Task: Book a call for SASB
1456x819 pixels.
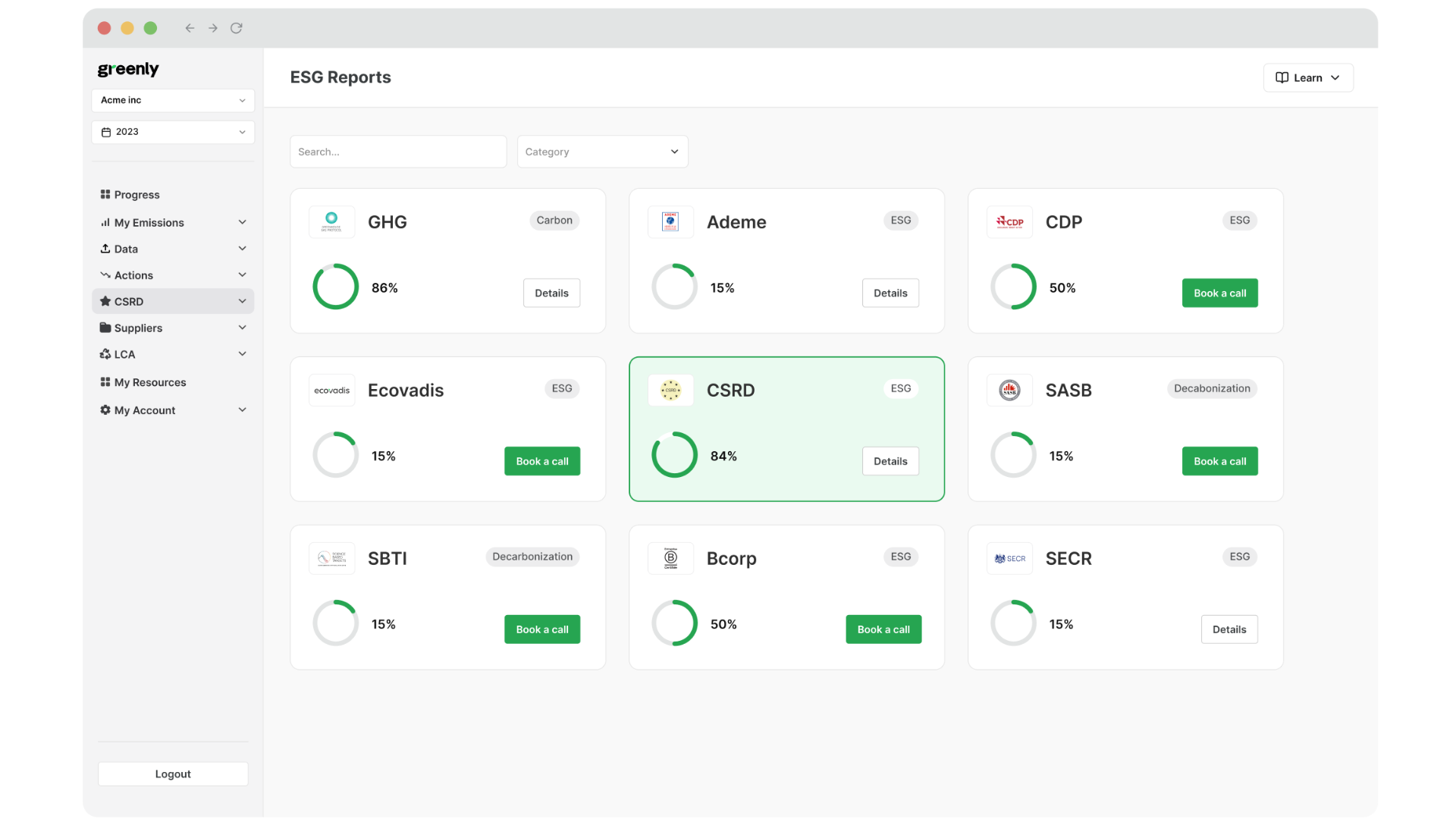Action: pos(1219,461)
